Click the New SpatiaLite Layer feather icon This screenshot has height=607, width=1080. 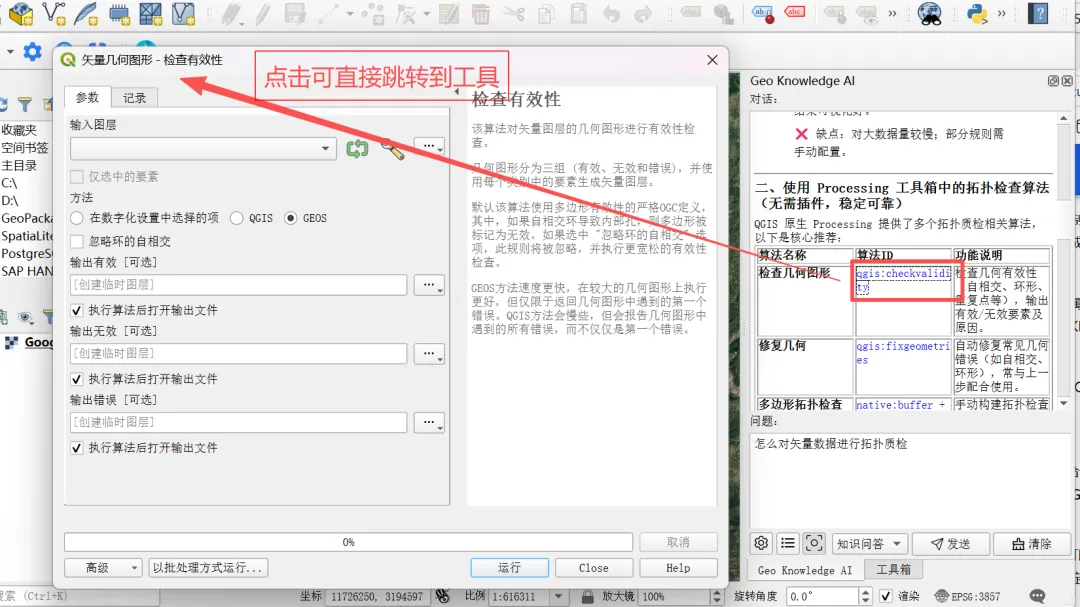(86, 13)
